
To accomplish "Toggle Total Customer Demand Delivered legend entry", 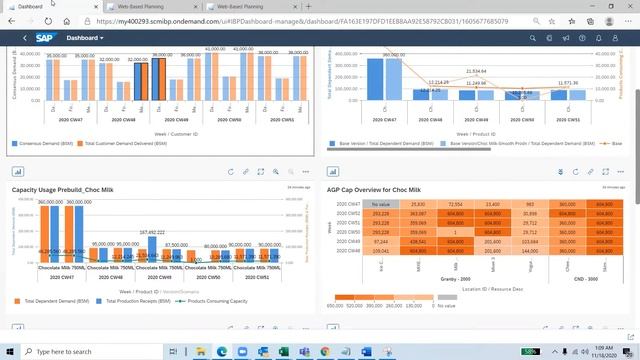I will click(x=122, y=144).
